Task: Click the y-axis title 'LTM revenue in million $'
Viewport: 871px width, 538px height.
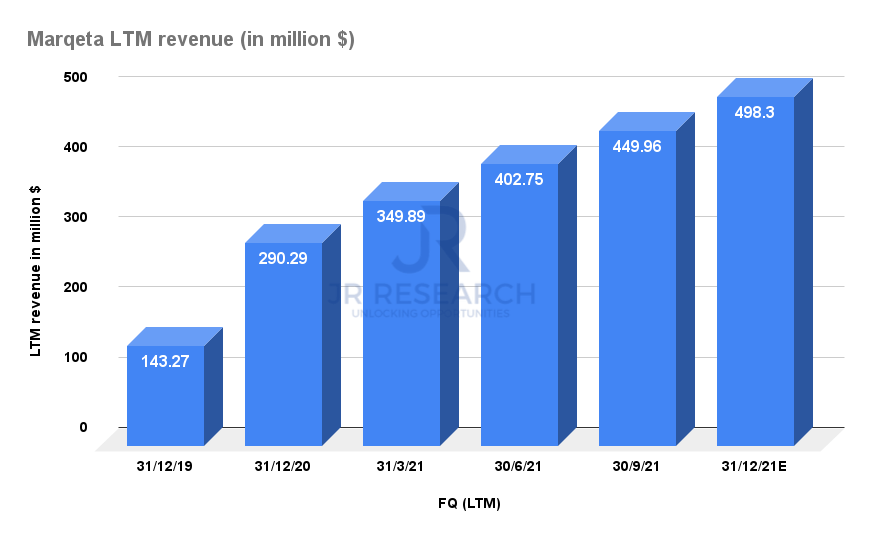Action: [x=35, y=271]
